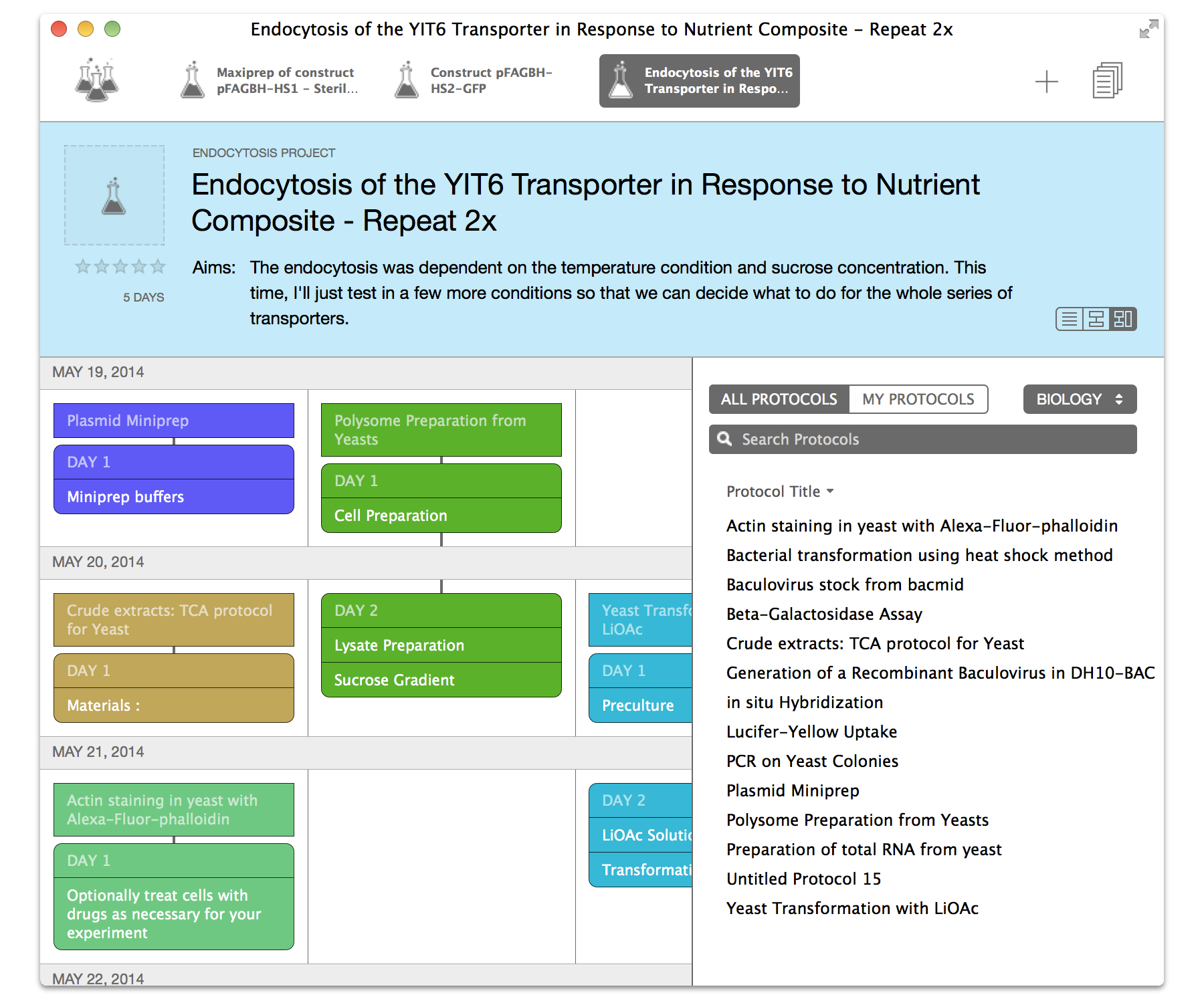Toggle fullscreen with the expand arrows icon

(1148, 29)
